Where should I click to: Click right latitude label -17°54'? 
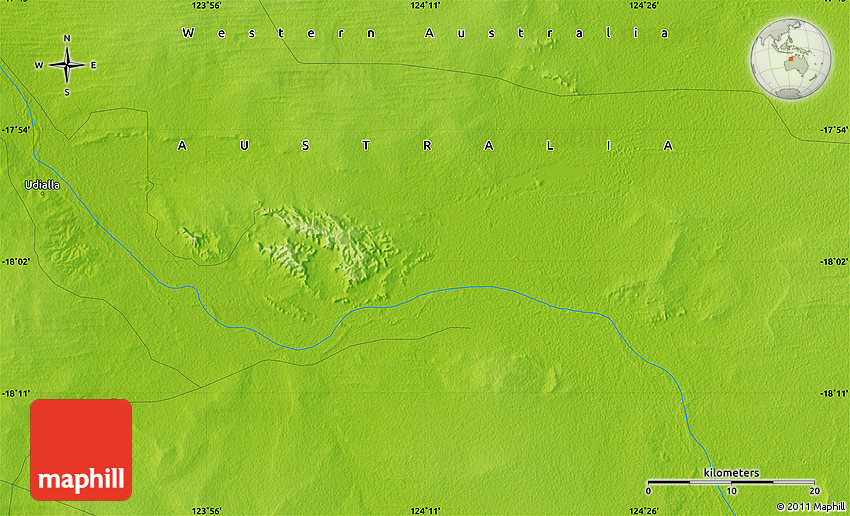834,130
